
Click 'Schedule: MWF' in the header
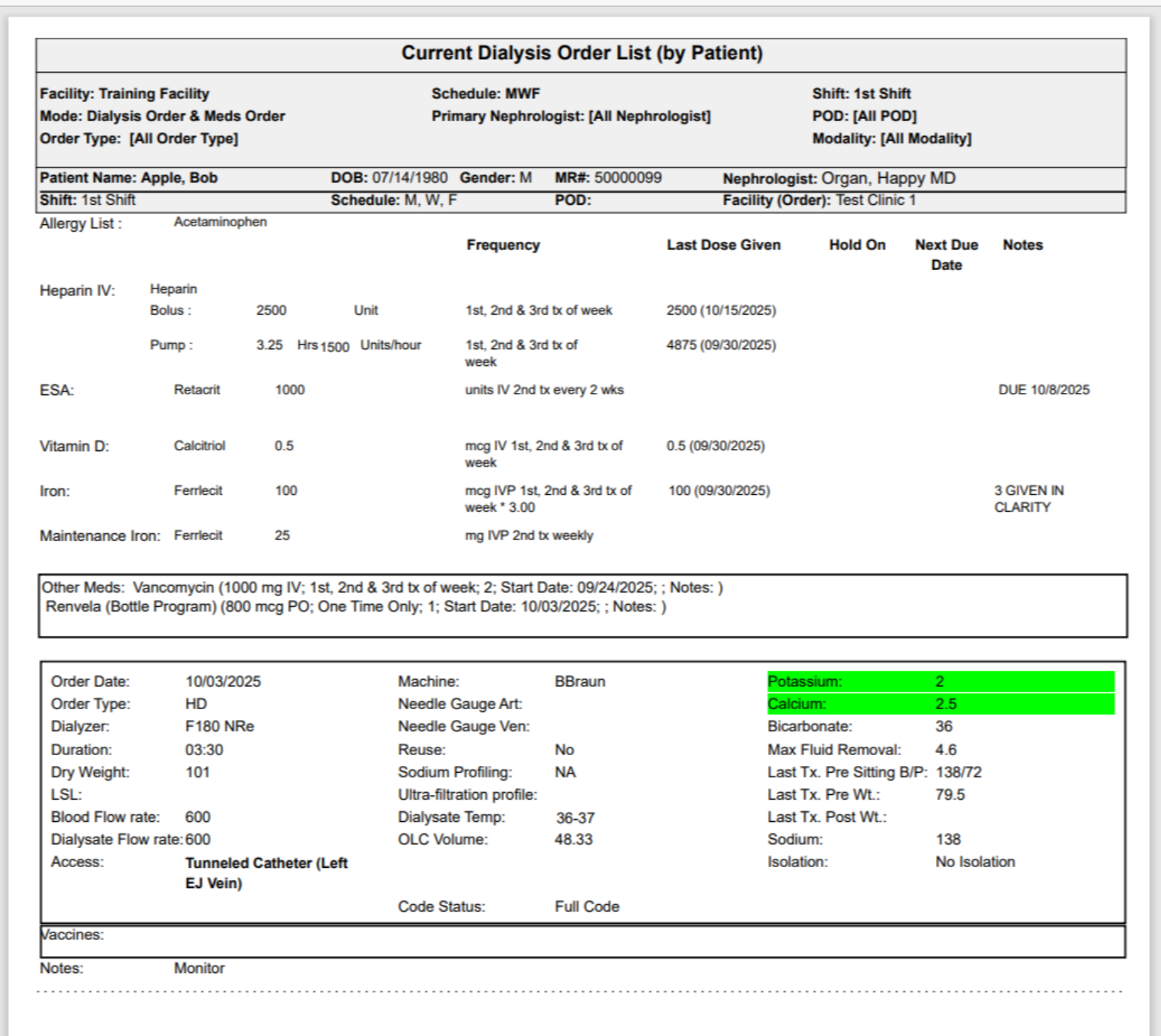coord(486,94)
